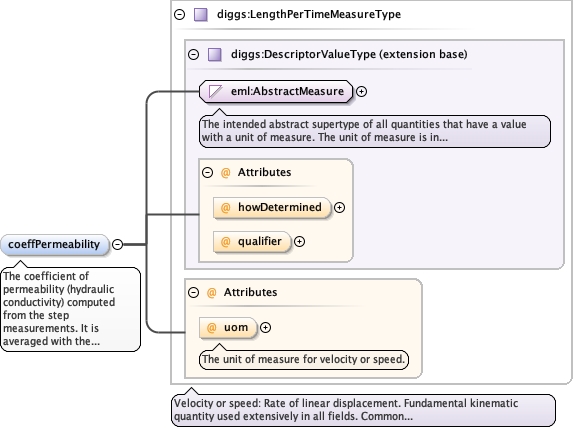The height and width of the screenshot is (430, 574).
Task: Expand the eml:AbstractMeasure element
Action: [361, 91]
